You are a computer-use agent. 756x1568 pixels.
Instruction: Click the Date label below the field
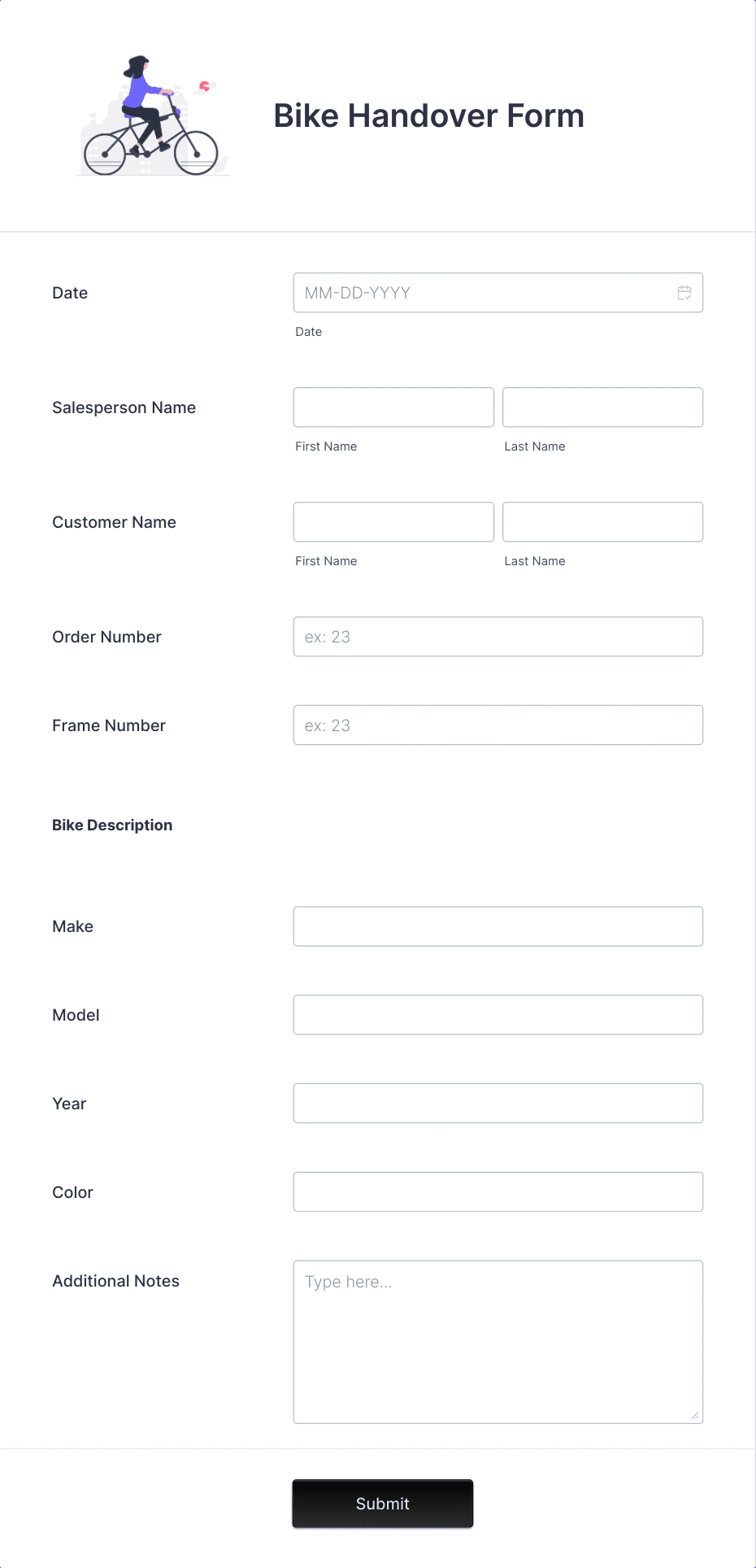[x=308, y=331]
